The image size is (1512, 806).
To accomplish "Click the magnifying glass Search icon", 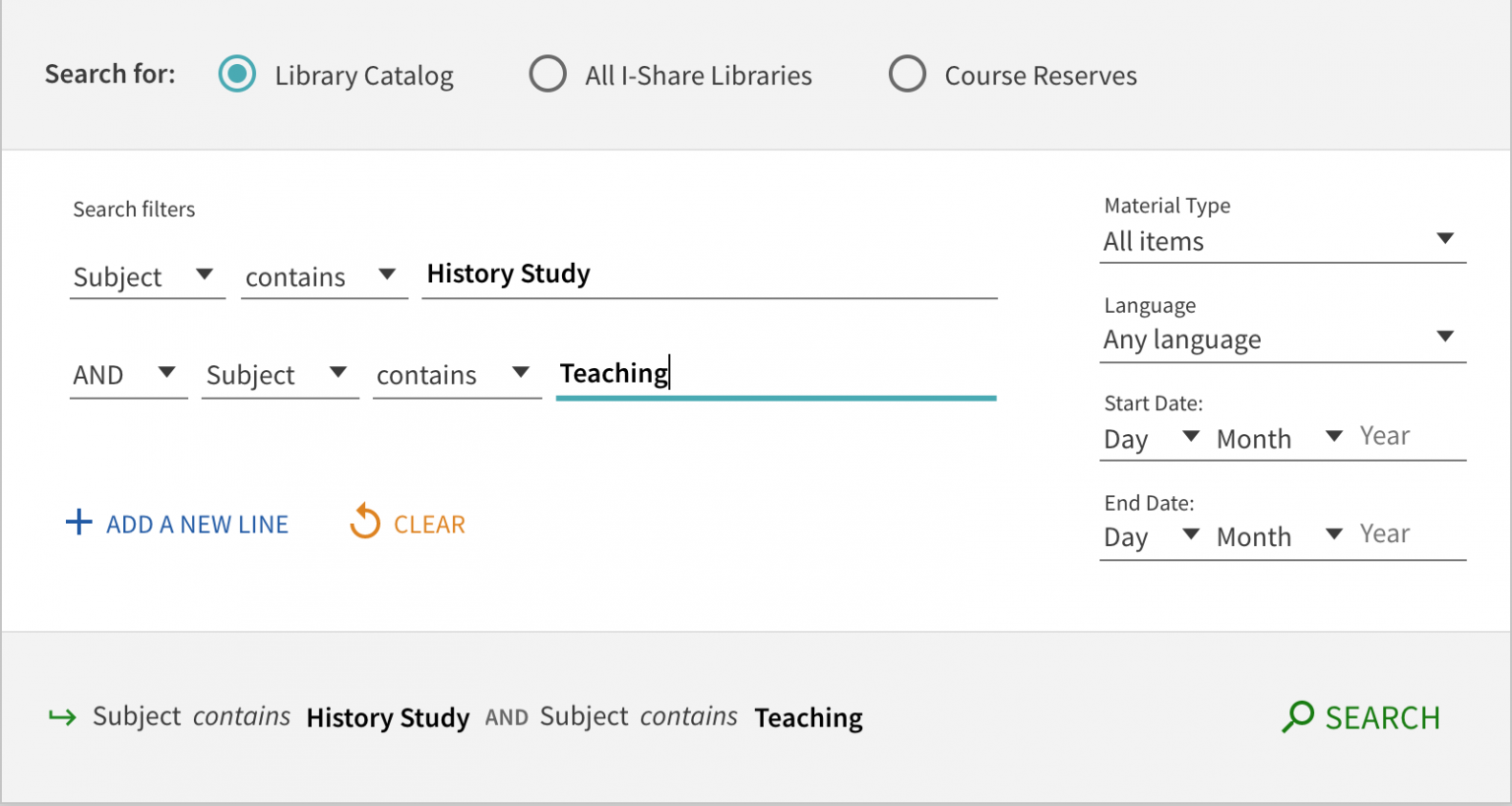I will 1297,716.
